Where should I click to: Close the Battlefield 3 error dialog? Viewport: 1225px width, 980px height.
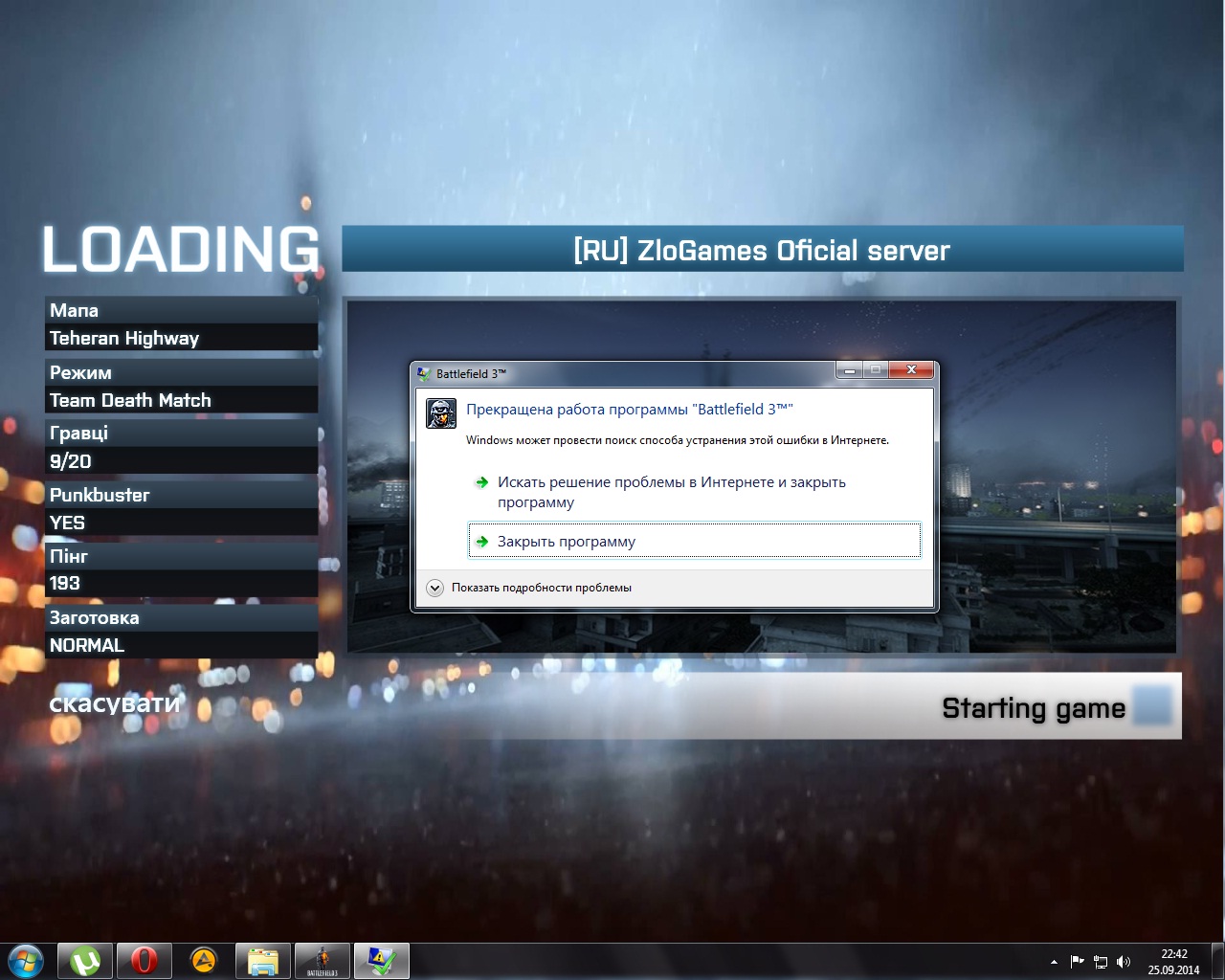[x=911, y=369]
